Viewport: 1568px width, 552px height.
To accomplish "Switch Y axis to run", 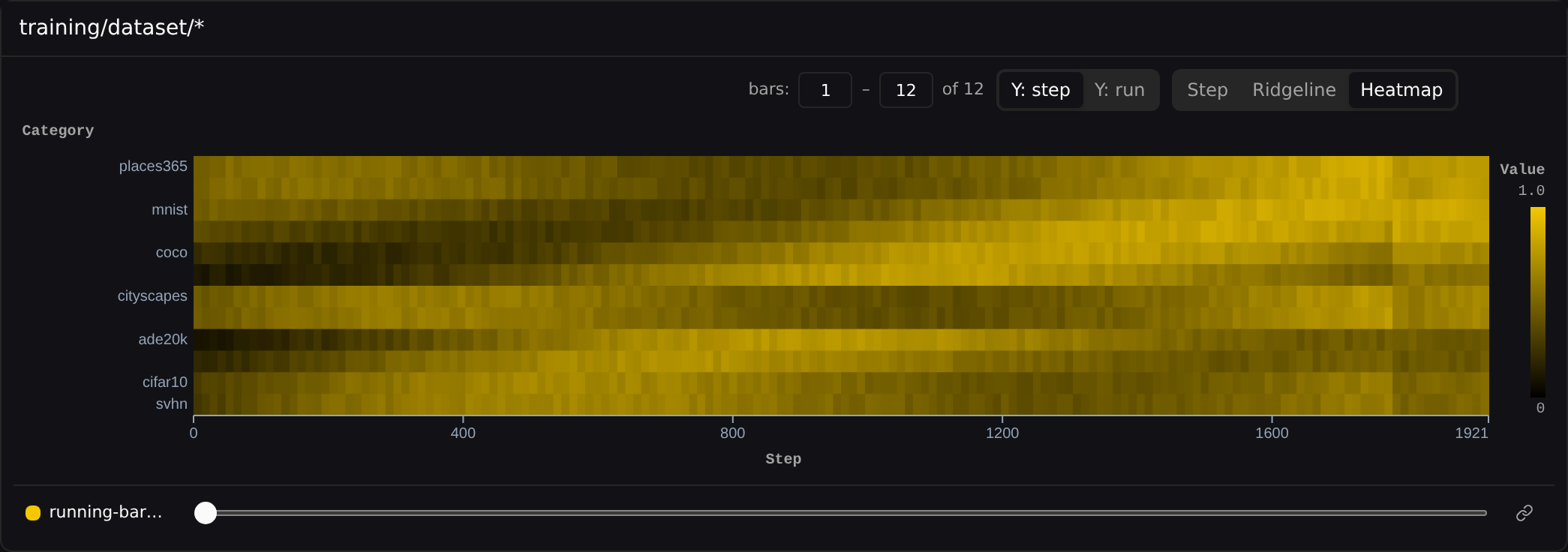I will click(x=1119, y=90).
